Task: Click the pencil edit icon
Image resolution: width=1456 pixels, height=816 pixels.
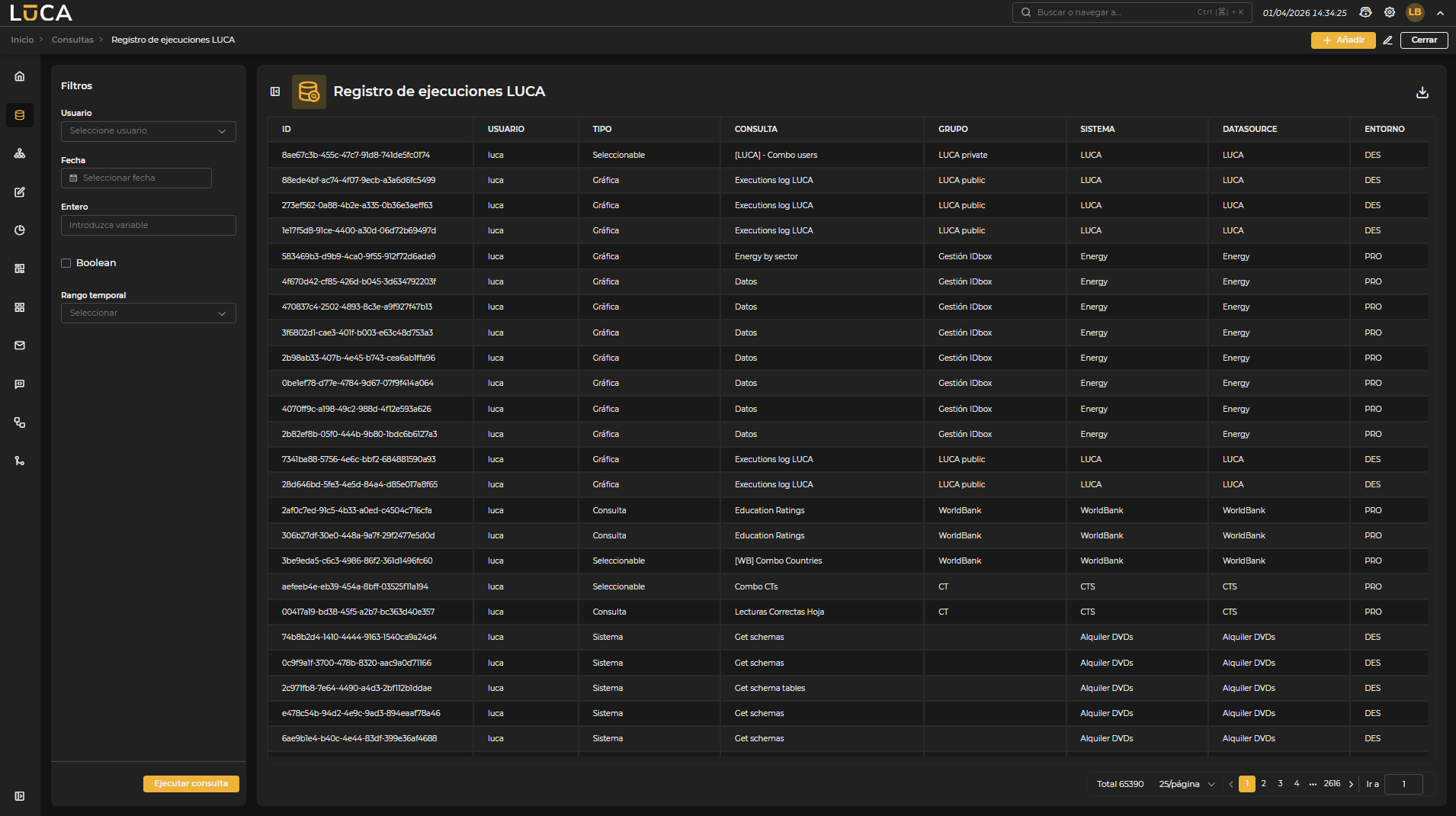Action: [1388, 40]
